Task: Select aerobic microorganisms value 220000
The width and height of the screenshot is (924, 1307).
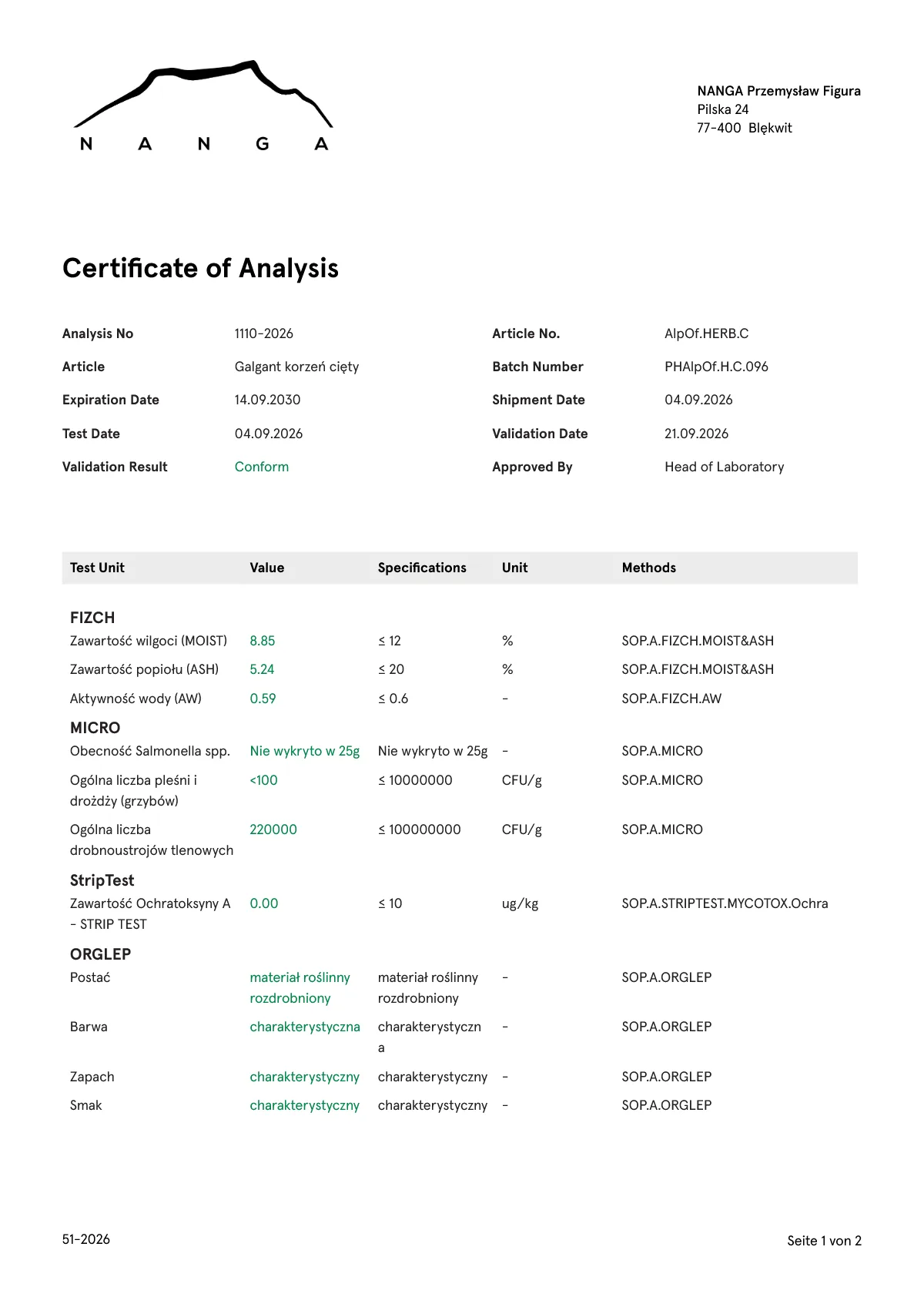Action: coord(273,829)
